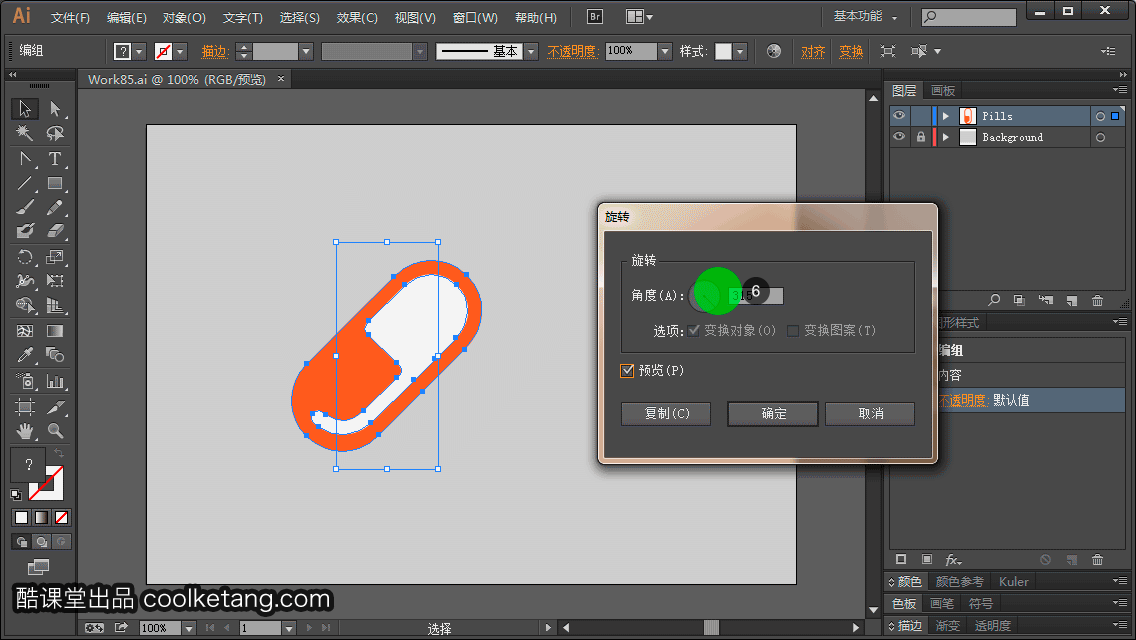Cancel the Rotate dialog

click(870, 413)
